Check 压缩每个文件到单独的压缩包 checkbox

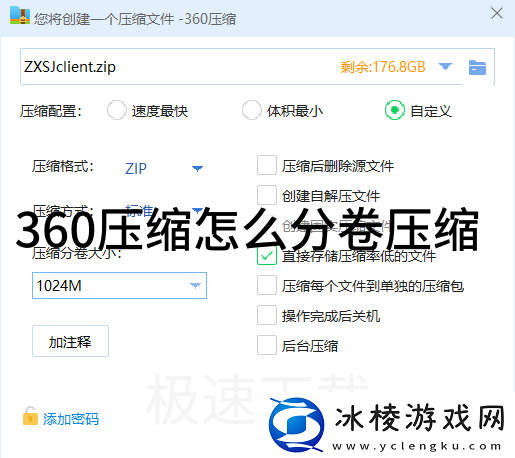(x=267, y=285)
